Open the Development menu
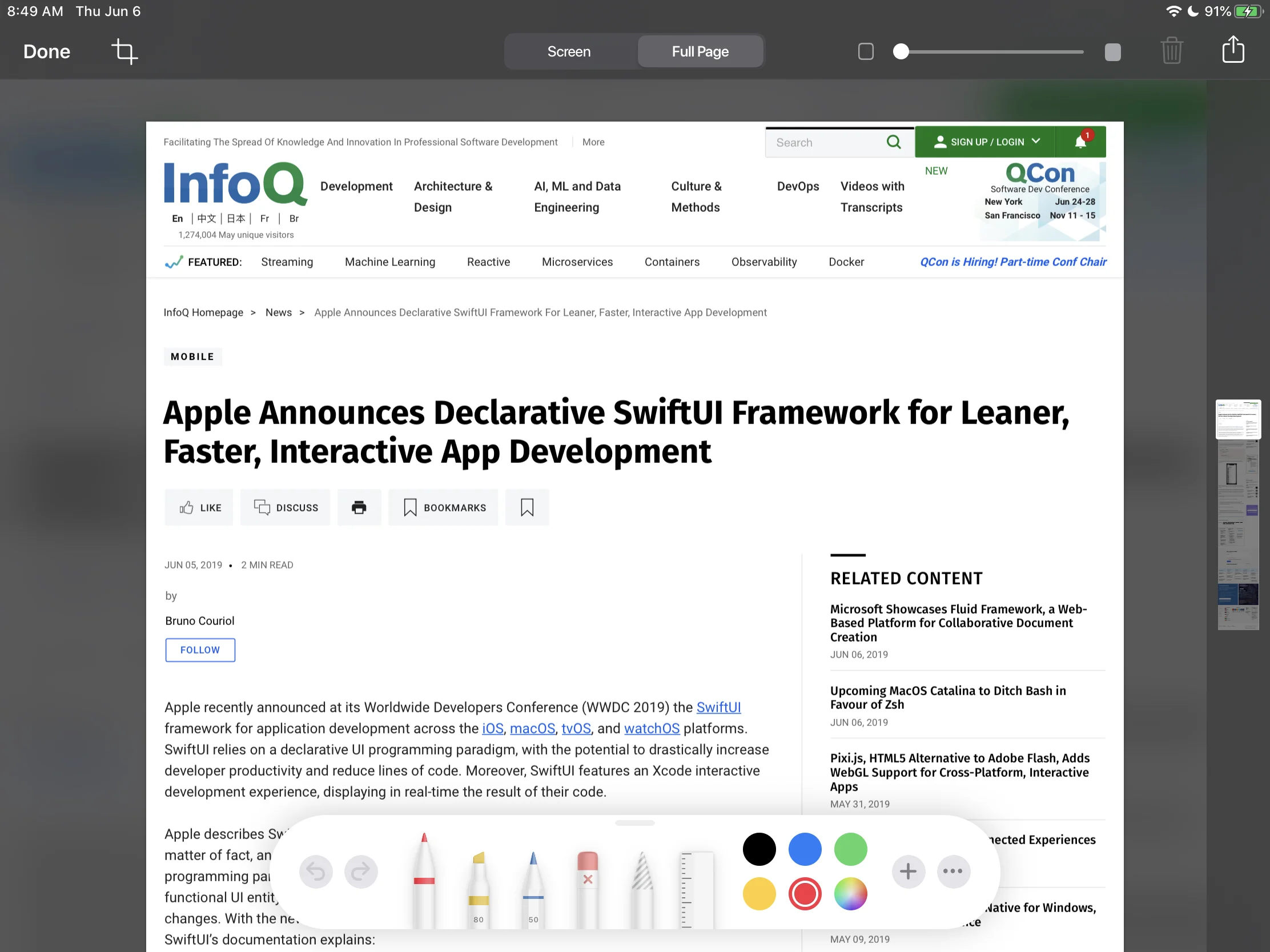1270x952 pixels. pyautogui.click(x=356, y=186)
